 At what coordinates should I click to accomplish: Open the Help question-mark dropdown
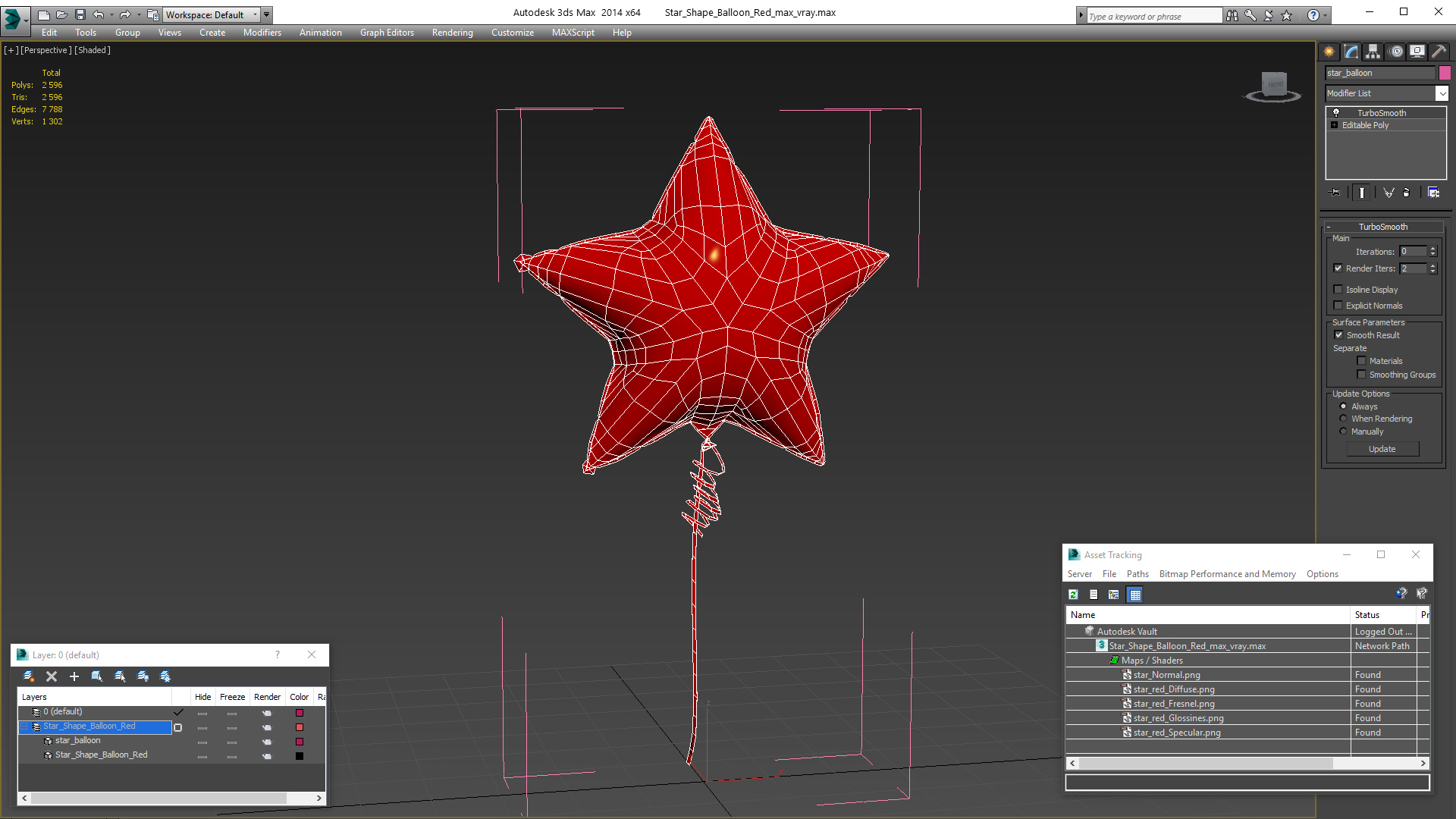tap(1326, 15)
